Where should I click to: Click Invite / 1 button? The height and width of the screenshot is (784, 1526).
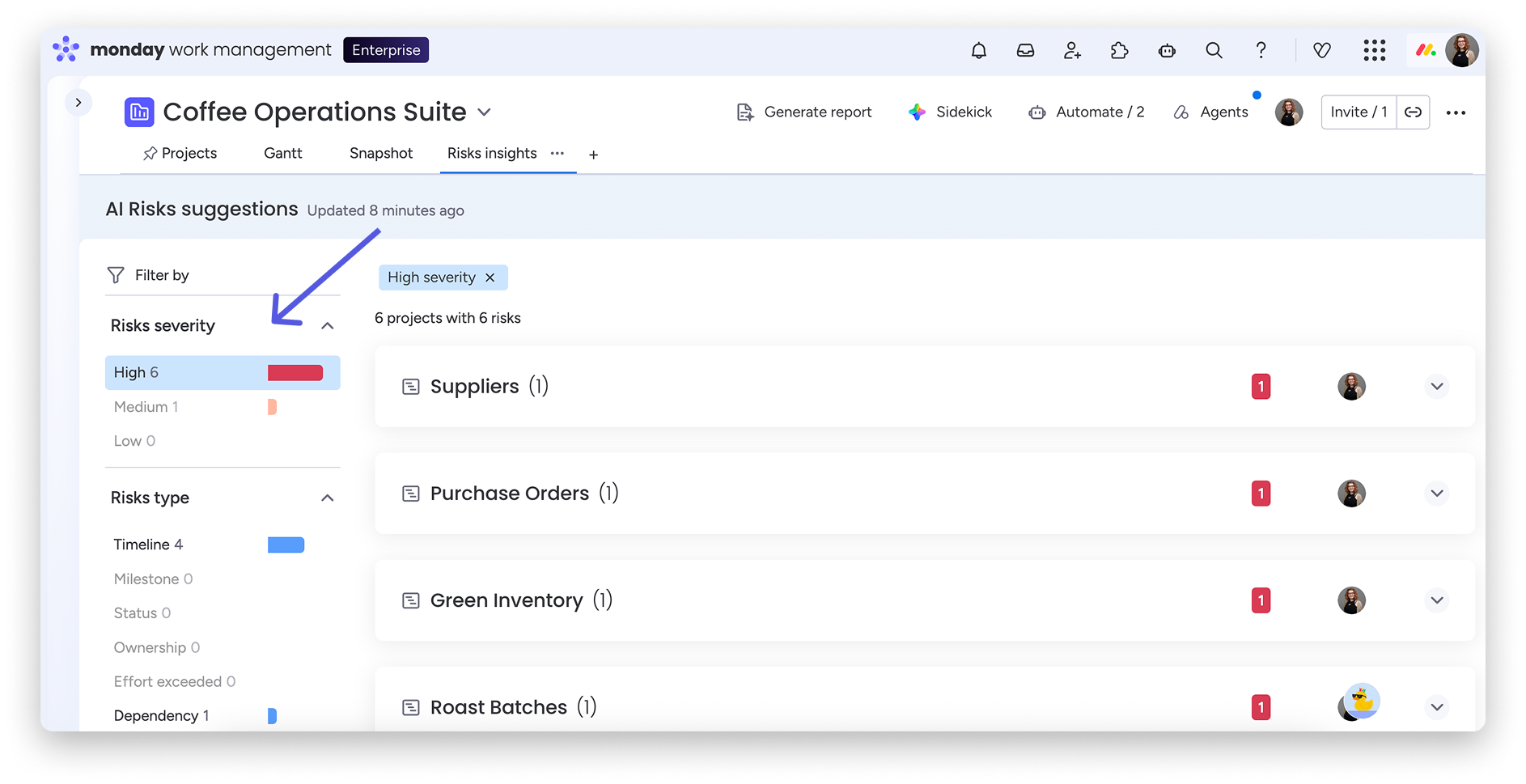point(1359,112)
